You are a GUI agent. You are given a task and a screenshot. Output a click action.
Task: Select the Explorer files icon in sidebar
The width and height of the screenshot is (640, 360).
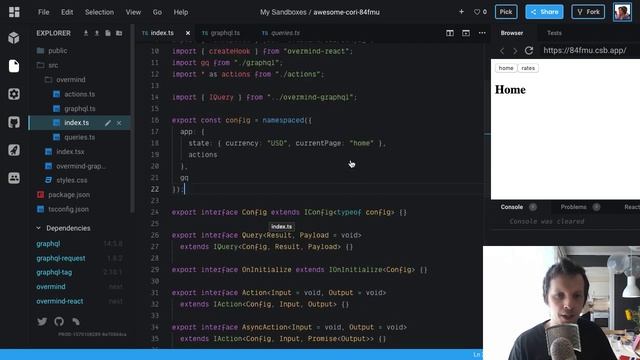click(14, 66)
